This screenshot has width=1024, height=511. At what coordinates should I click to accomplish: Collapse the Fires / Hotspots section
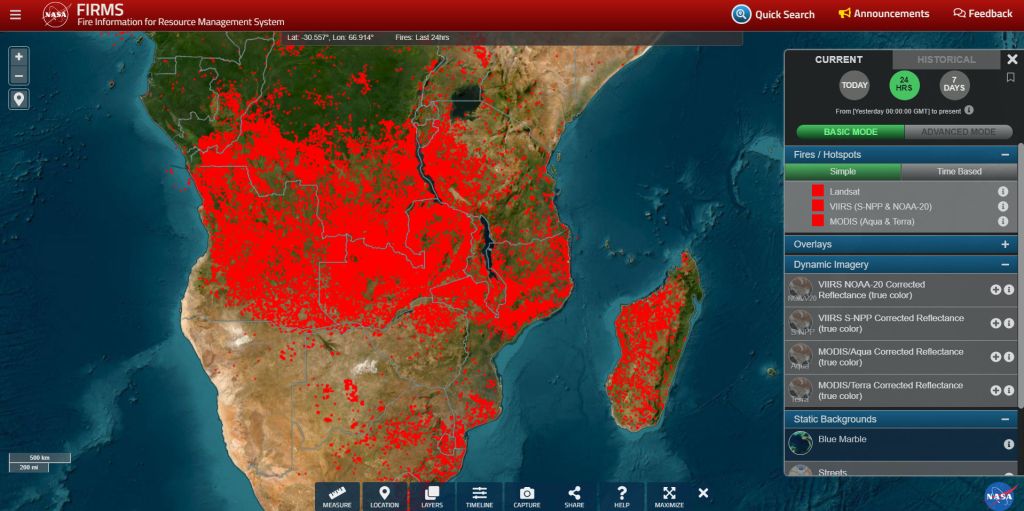pos(1004,155)
